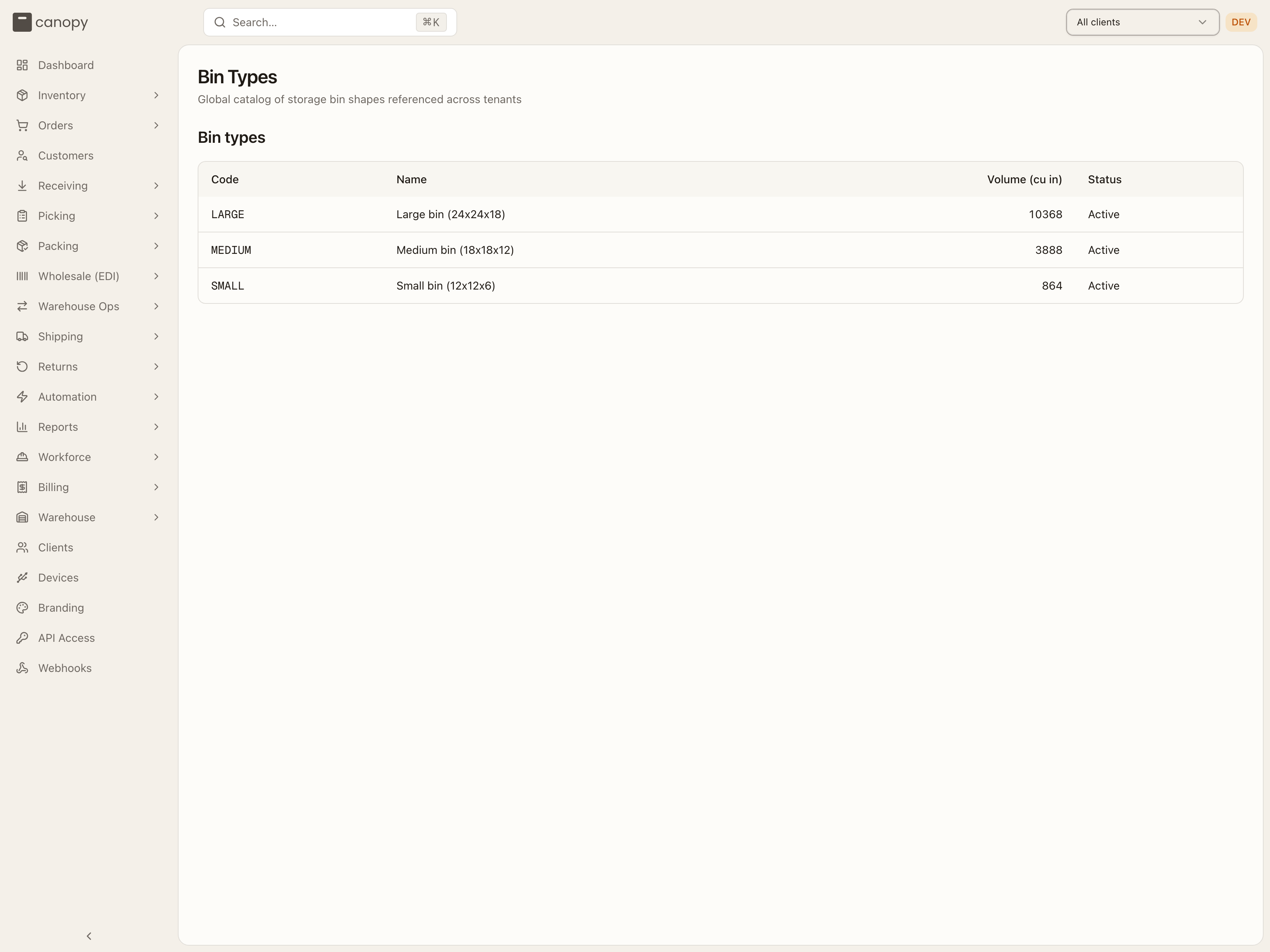Screen dimensions: 1270x952
Task: Expand the Packing menu chevron
Action: pyautogui.click(x=156, y=246)
